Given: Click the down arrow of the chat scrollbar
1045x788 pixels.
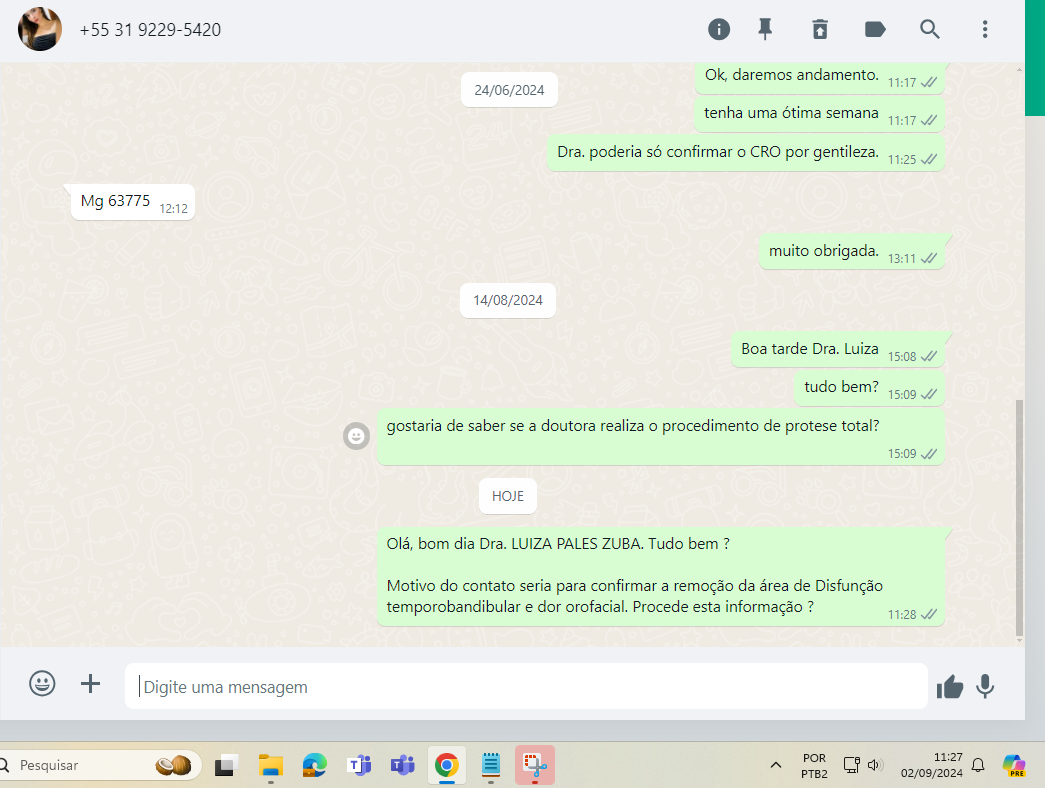Looking at the screenshot, I should tap(1019, 641).
